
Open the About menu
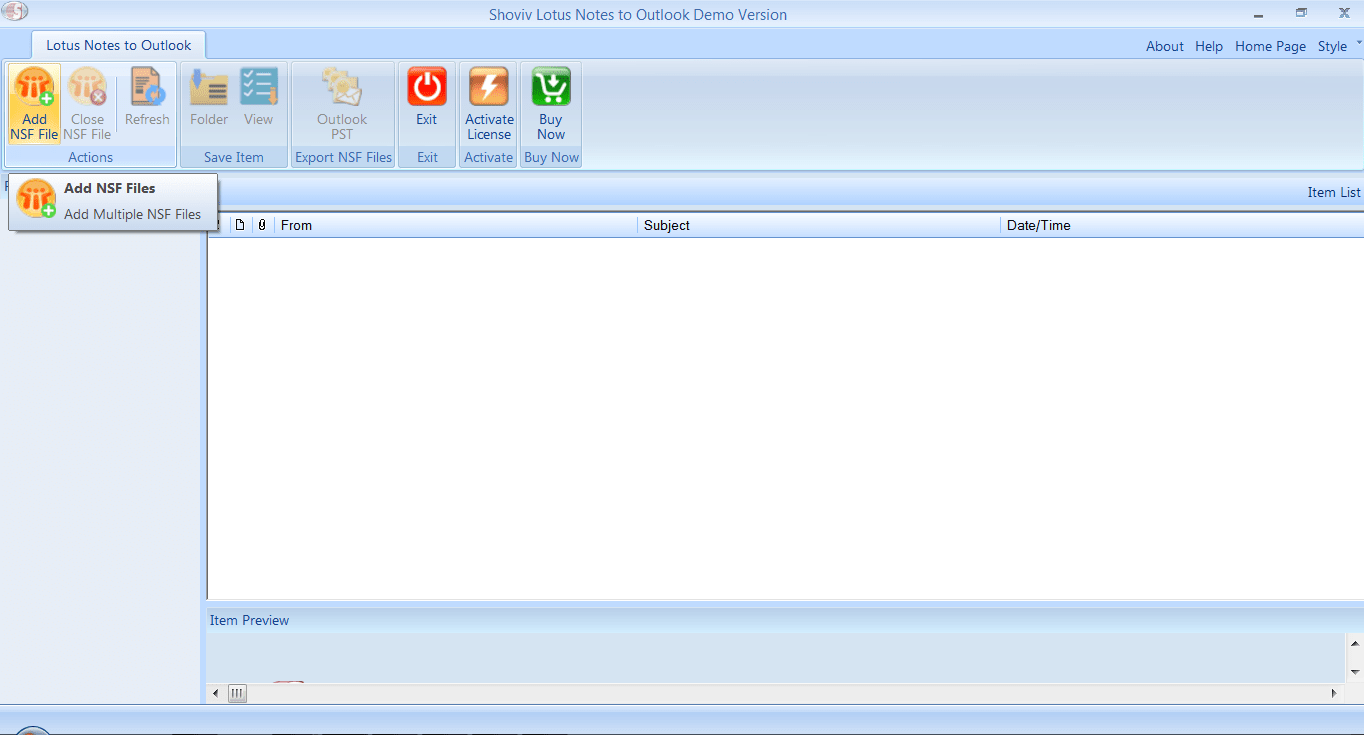pos(1165,46)
